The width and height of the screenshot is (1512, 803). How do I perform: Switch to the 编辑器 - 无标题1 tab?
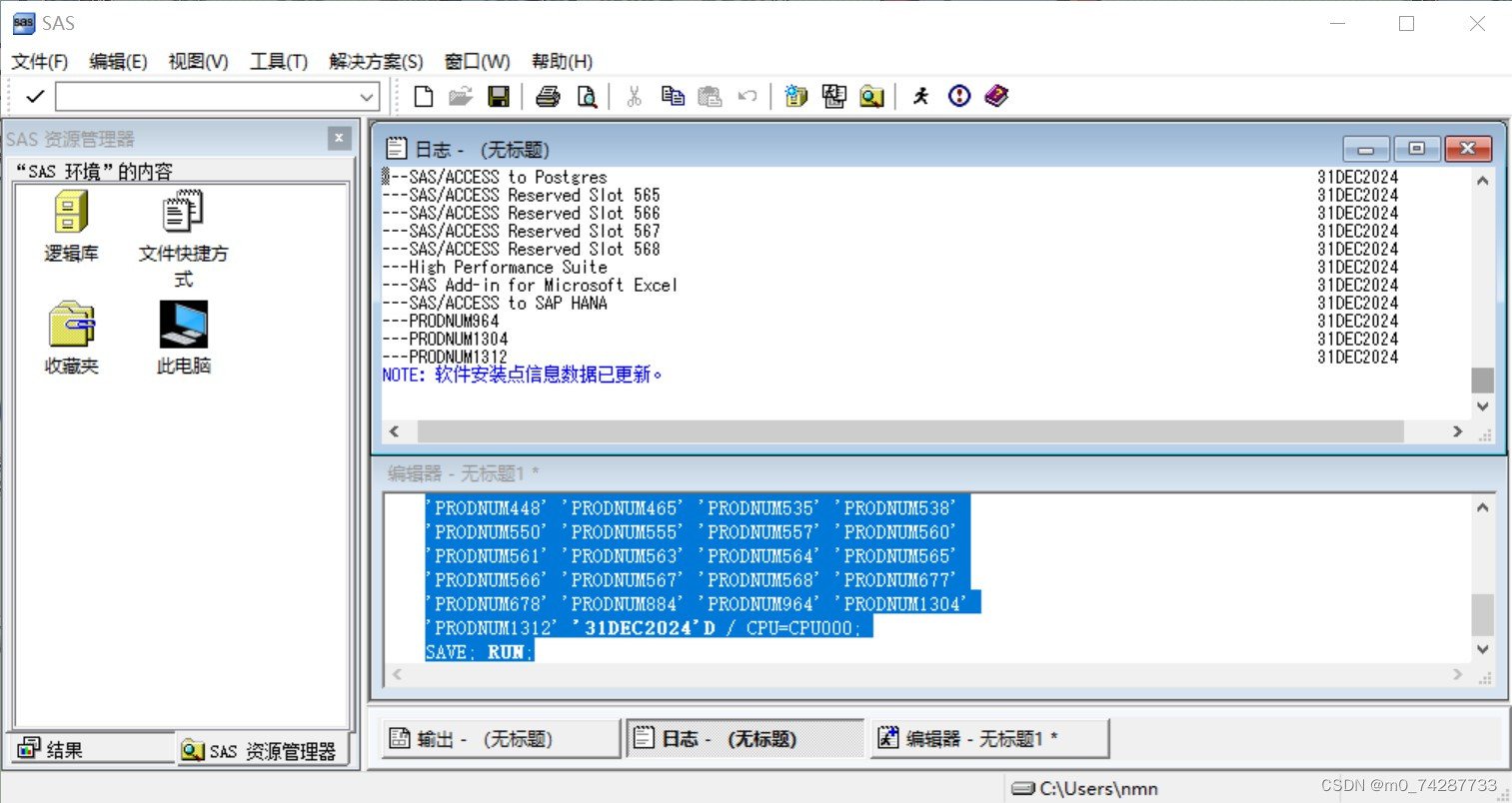click(x=988, y=737)
